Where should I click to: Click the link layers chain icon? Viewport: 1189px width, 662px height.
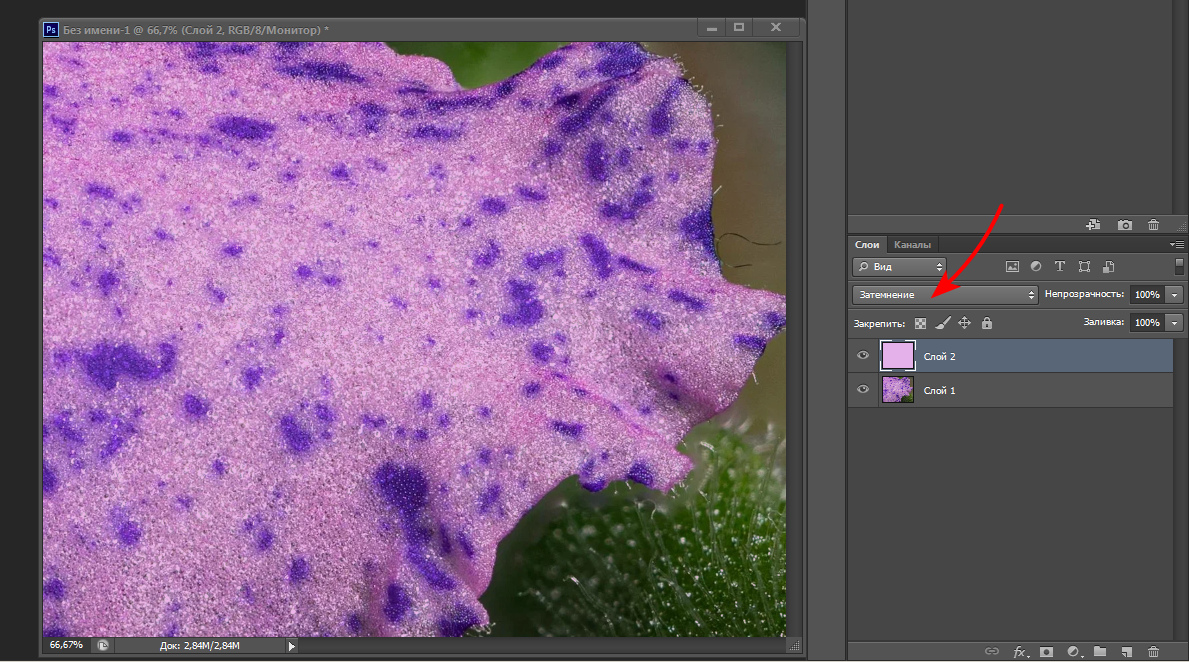(992, 651)
